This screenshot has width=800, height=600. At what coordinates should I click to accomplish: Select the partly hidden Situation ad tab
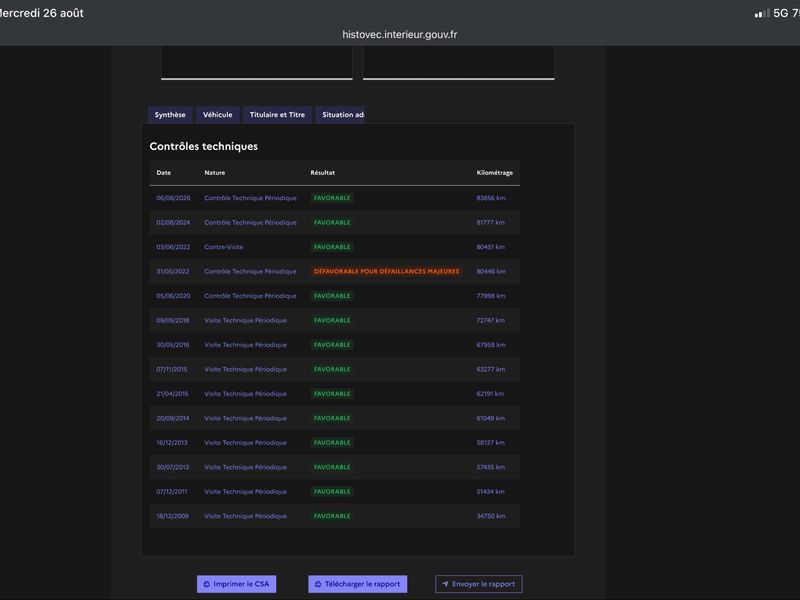pyautogui.click(x=340, y=115)
